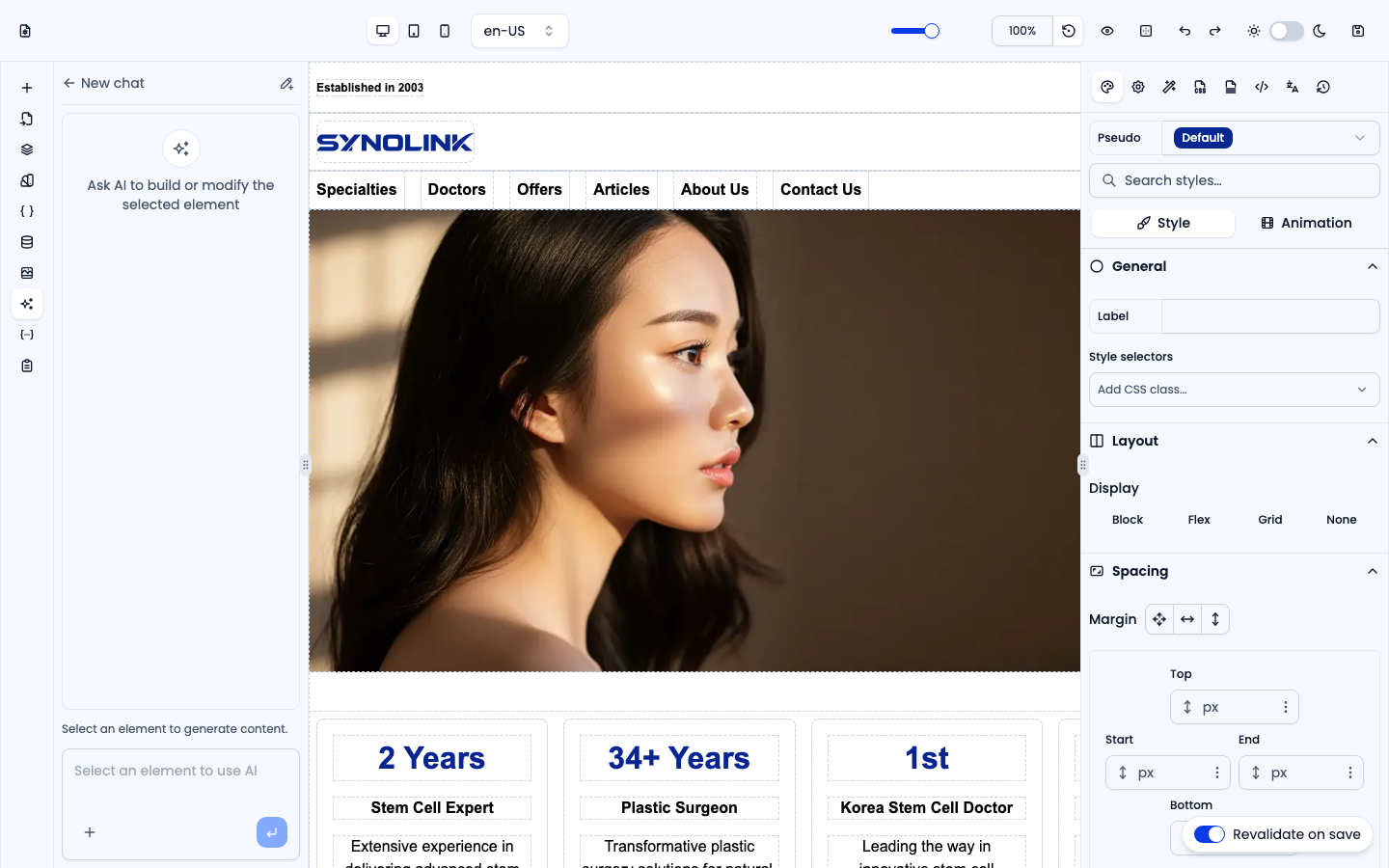Open the translate language icon in right panel
This screenshot has height=868, width=1389.
coord(1293,87)
